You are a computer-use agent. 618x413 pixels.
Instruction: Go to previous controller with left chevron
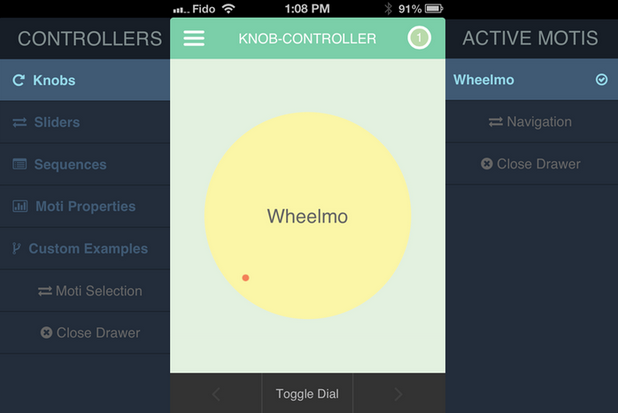[x=216, y=394]
